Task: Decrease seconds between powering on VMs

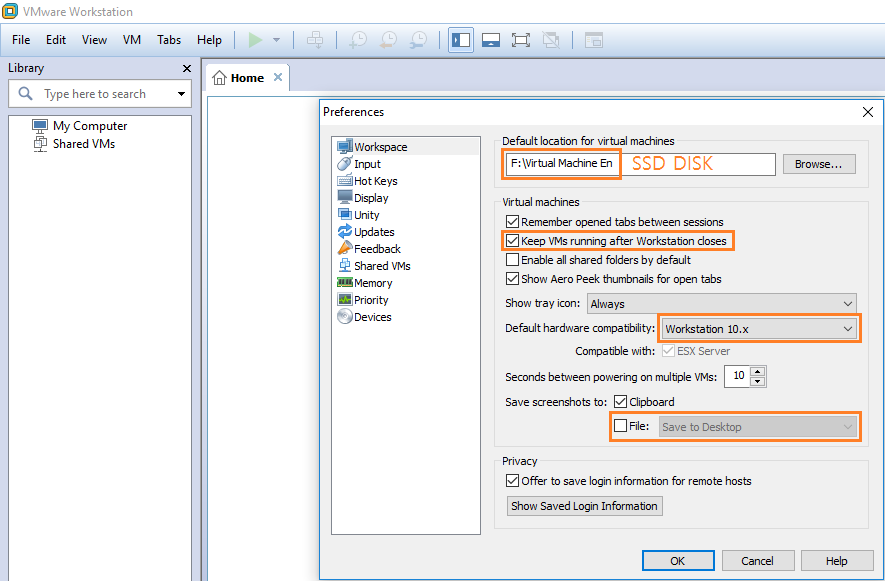Action: pyautogui.click(x=758, y=382)
